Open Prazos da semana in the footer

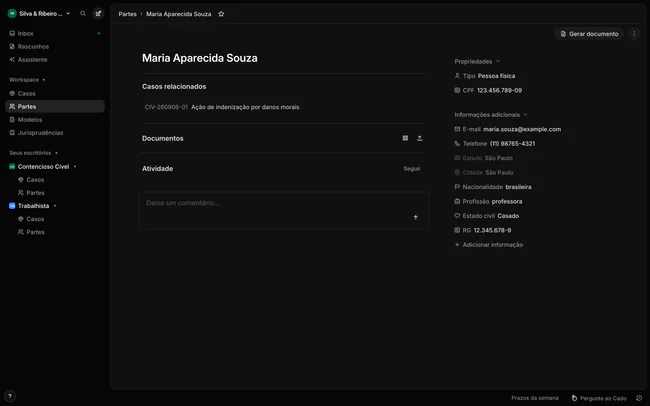[535, 398]
